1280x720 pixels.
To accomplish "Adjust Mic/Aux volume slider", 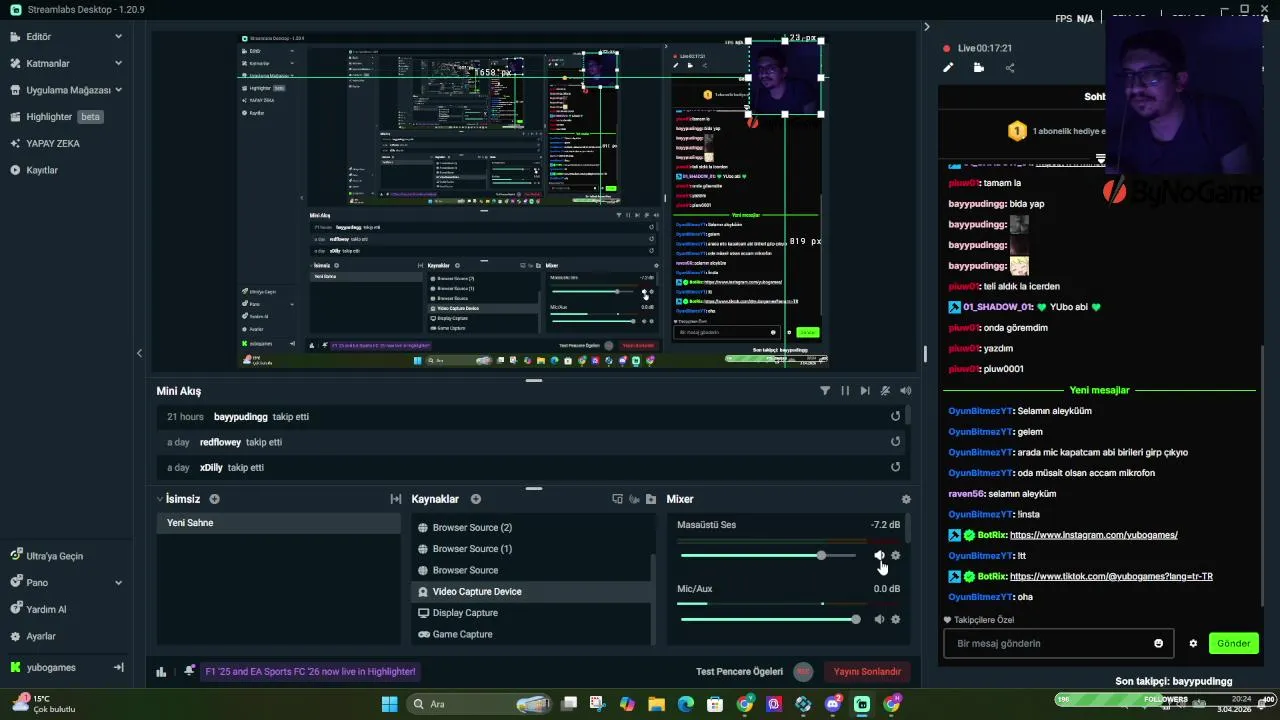I will coord(768,619).
